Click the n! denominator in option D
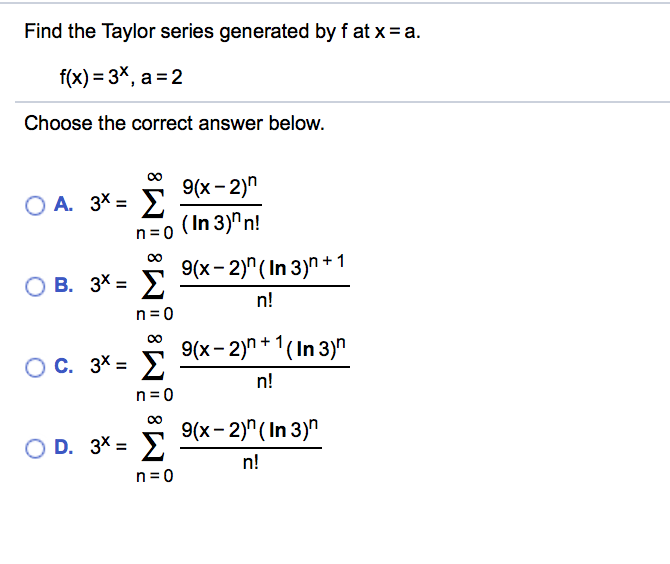Screen dimensions: 670x564 tap(251, 462)
